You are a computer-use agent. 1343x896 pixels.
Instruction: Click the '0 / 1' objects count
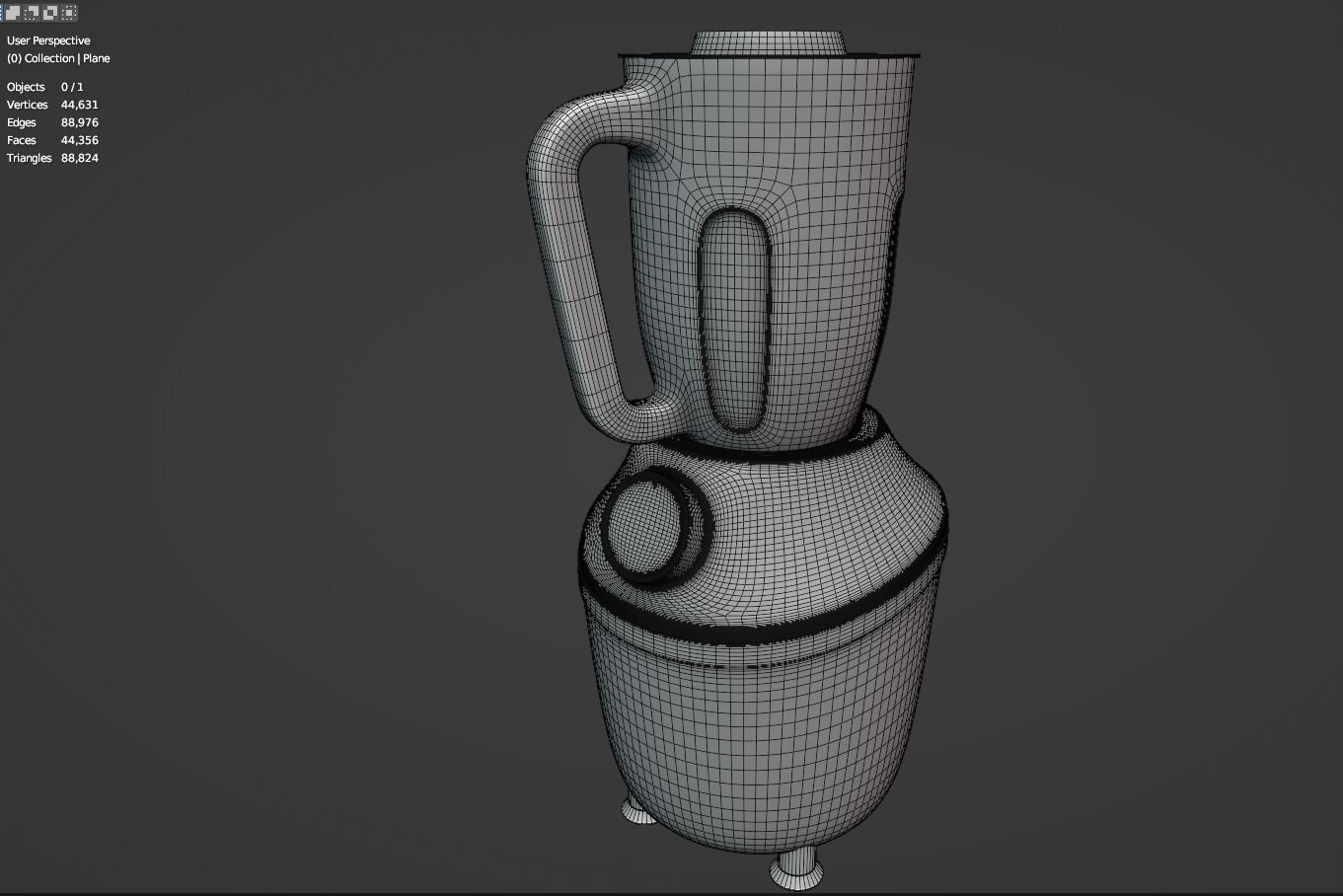[x=72, y=87]
